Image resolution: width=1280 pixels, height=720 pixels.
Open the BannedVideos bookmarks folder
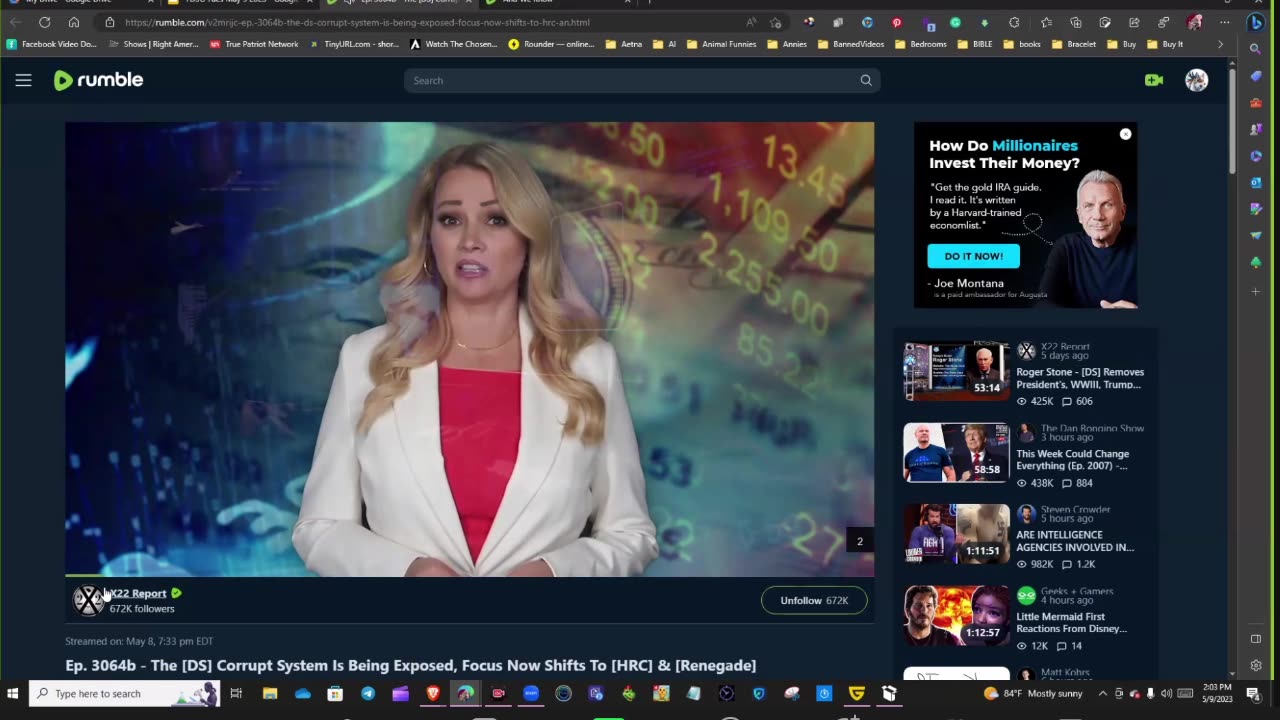coord(852,44)
